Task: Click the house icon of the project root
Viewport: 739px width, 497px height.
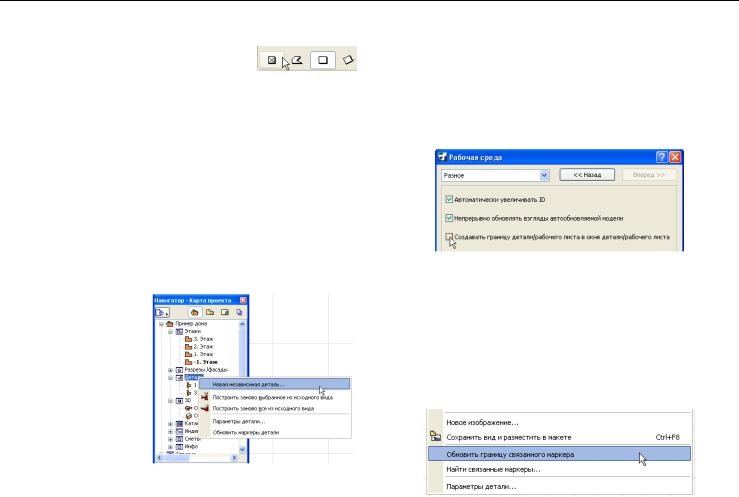Action: pos(170,324)
